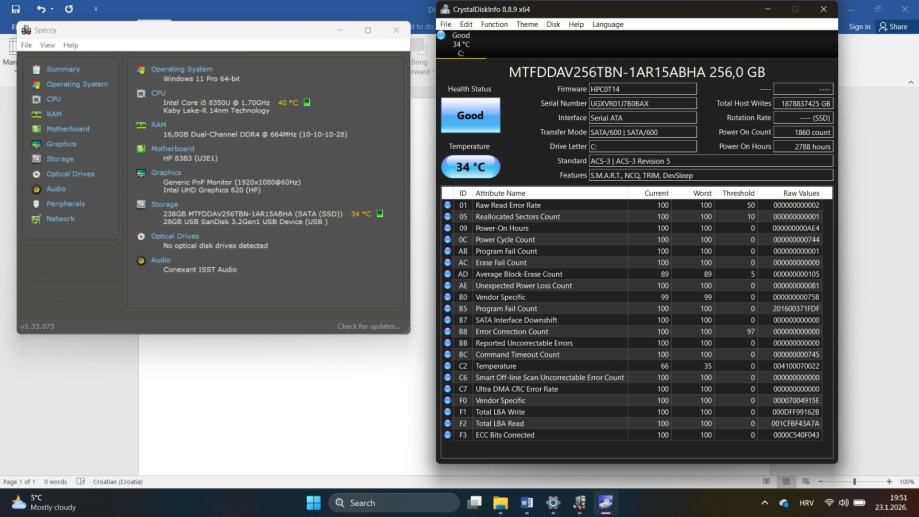This screenshot has width=919, height=517.
Task: Choose Storage icon in Speccy sidebar
Action: pos(36,159)
